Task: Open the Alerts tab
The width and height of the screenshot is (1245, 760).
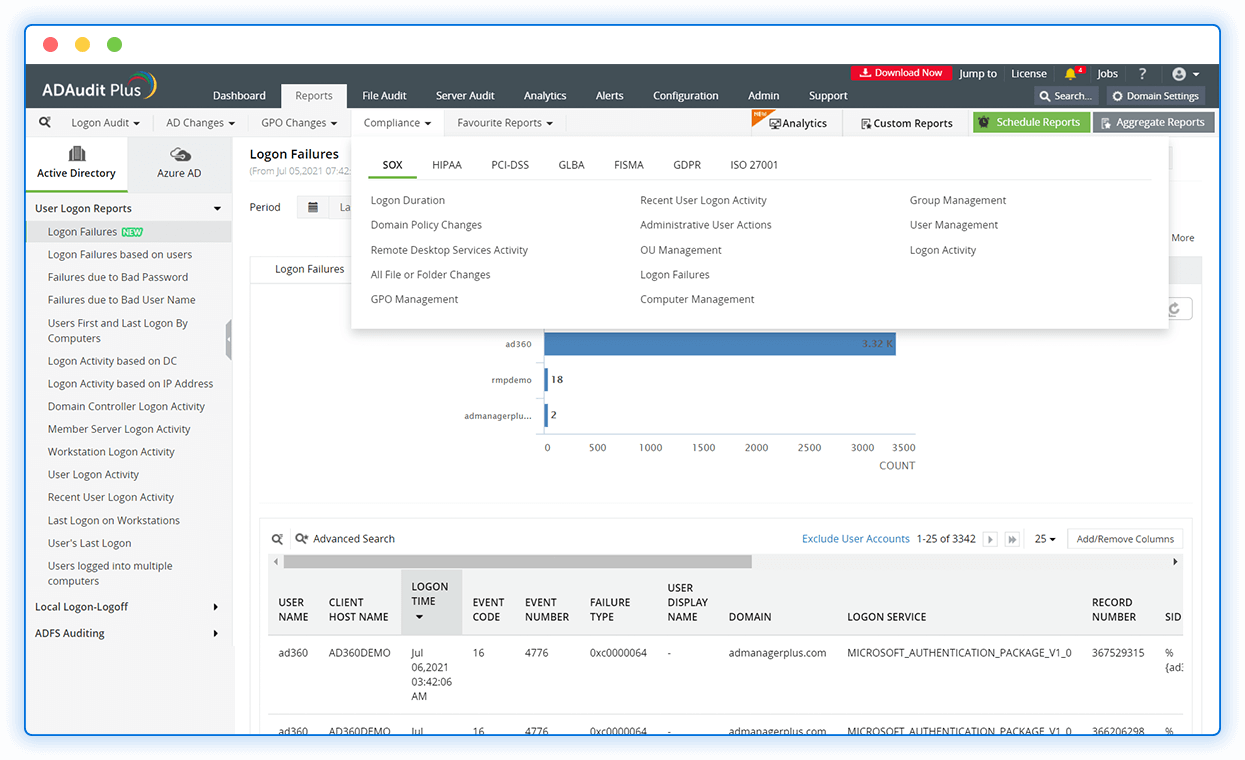Action: tap(609, 96)
